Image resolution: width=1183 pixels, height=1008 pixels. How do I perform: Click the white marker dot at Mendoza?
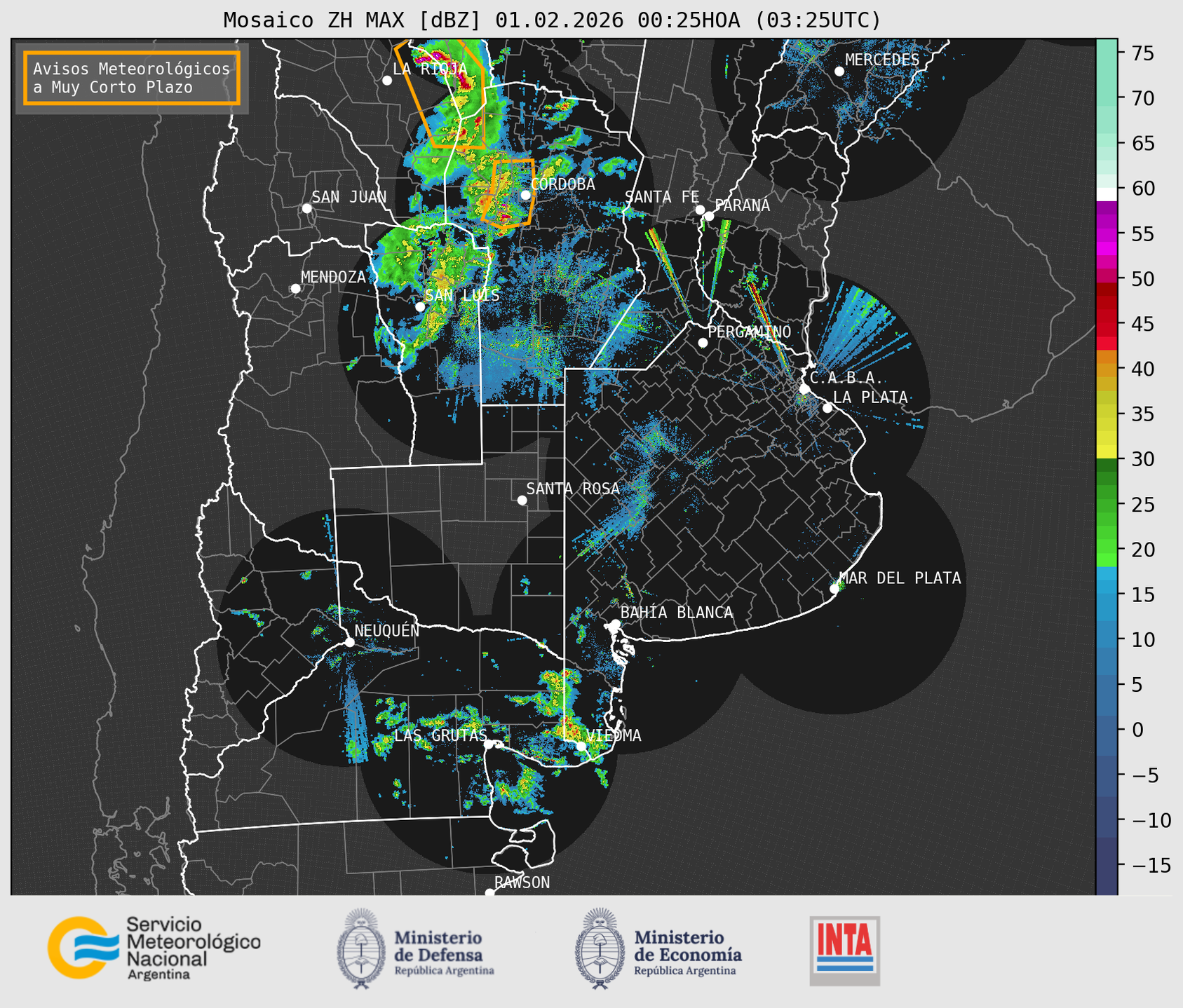[x=295, y=289]
